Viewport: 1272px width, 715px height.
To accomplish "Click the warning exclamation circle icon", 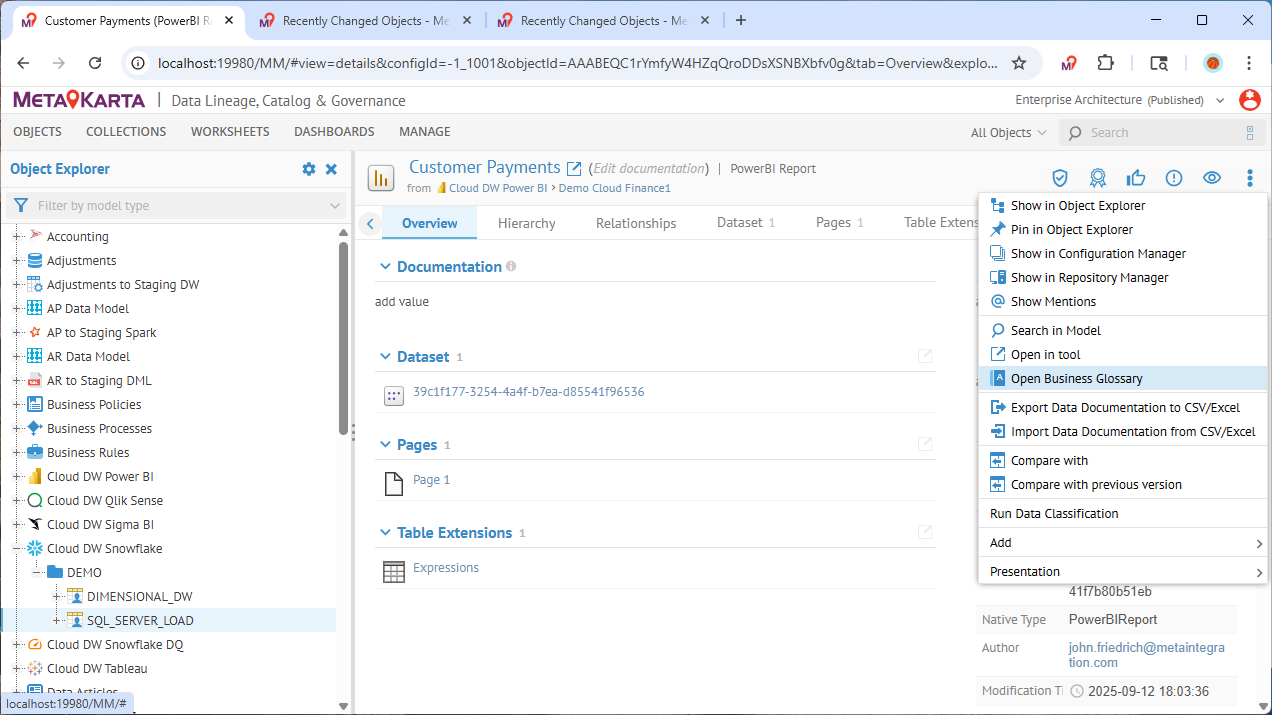I will coord(1174,178).
